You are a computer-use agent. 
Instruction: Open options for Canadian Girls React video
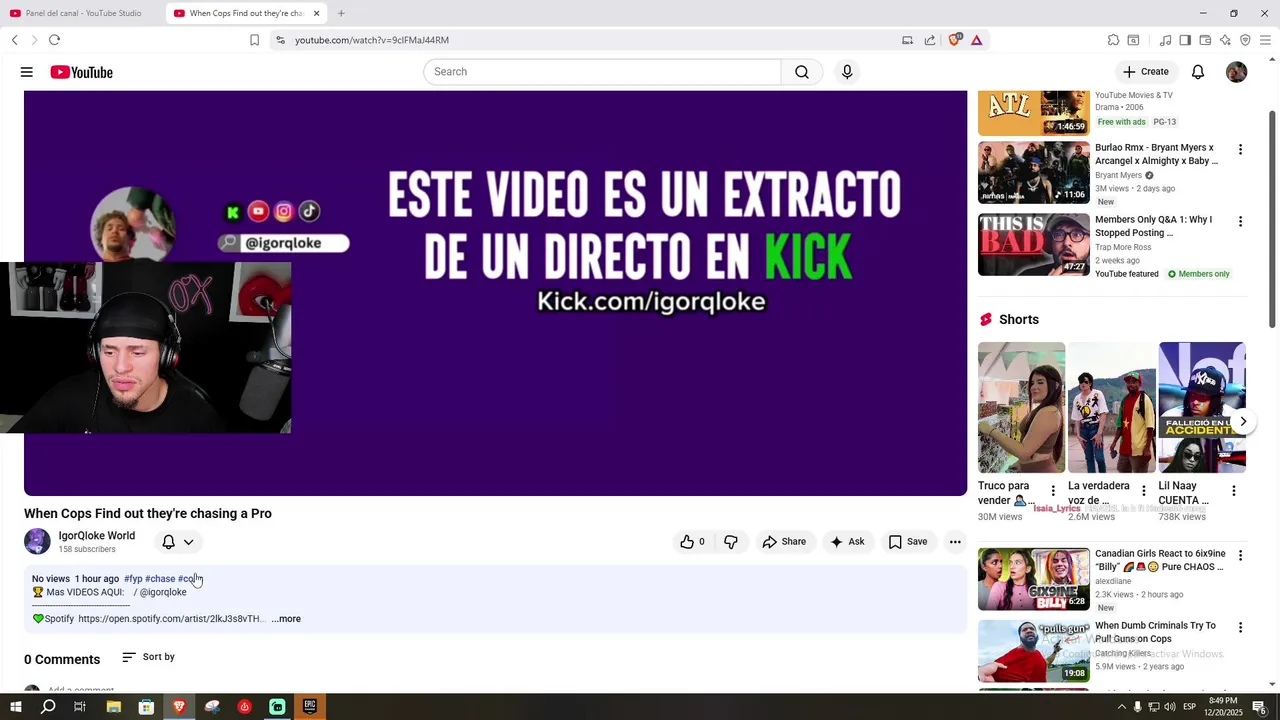(x=1240, y=555)
